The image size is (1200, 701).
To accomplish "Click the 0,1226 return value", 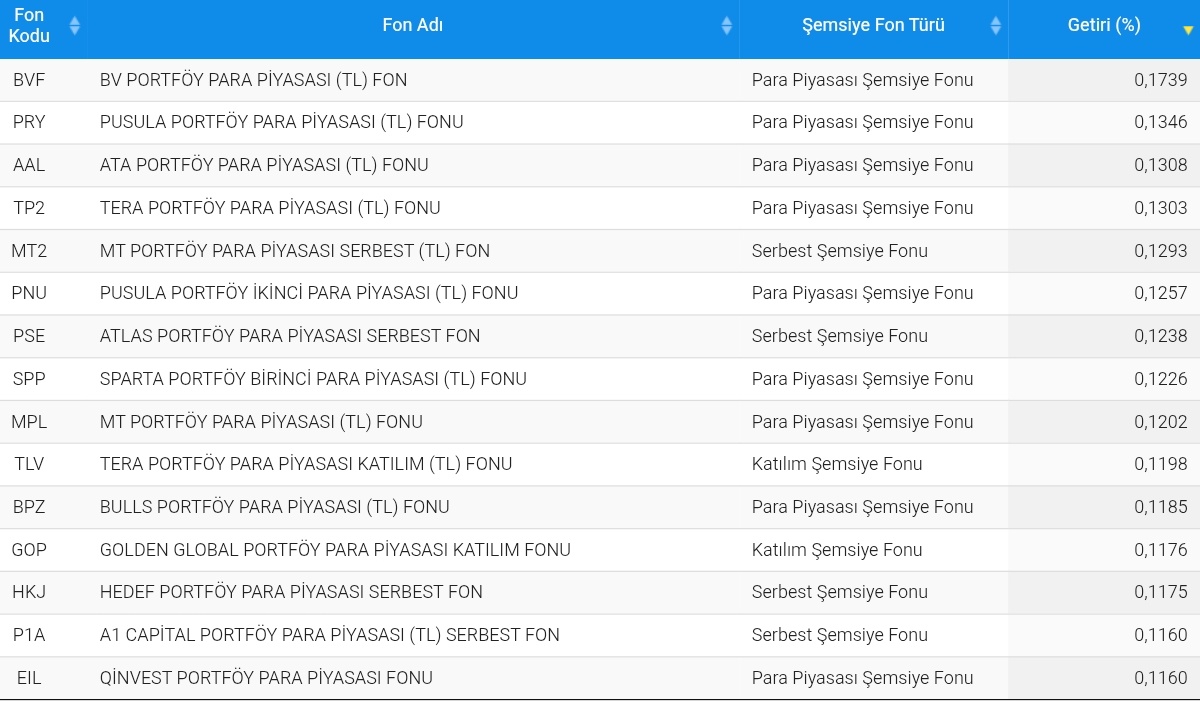I will [x=1161, y=379].
